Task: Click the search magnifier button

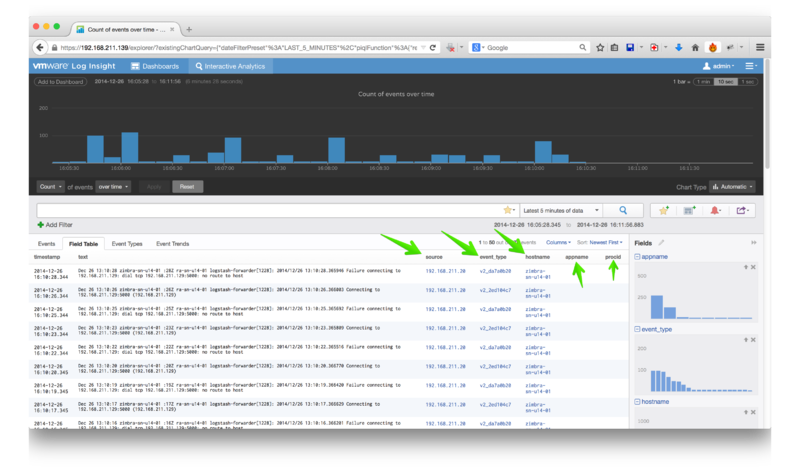Action: (x=623, y=210)
